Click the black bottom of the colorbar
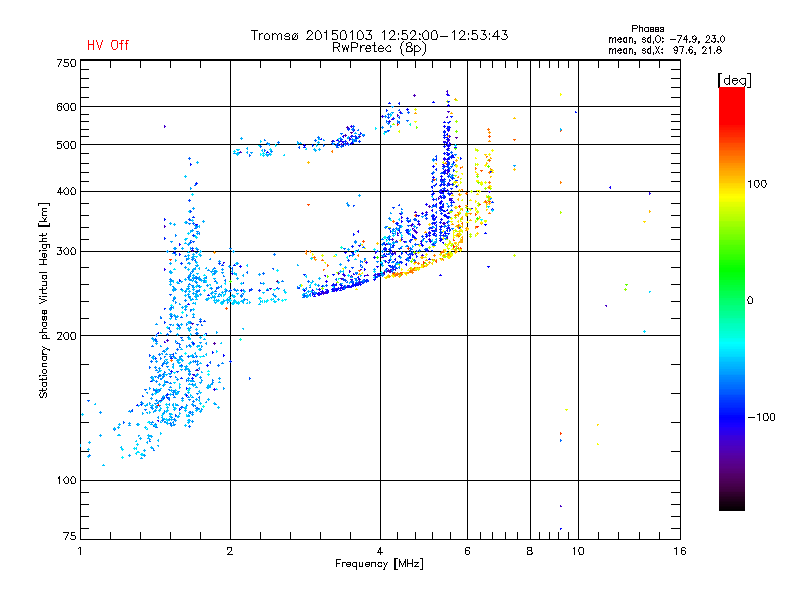 tap(732, 503)
